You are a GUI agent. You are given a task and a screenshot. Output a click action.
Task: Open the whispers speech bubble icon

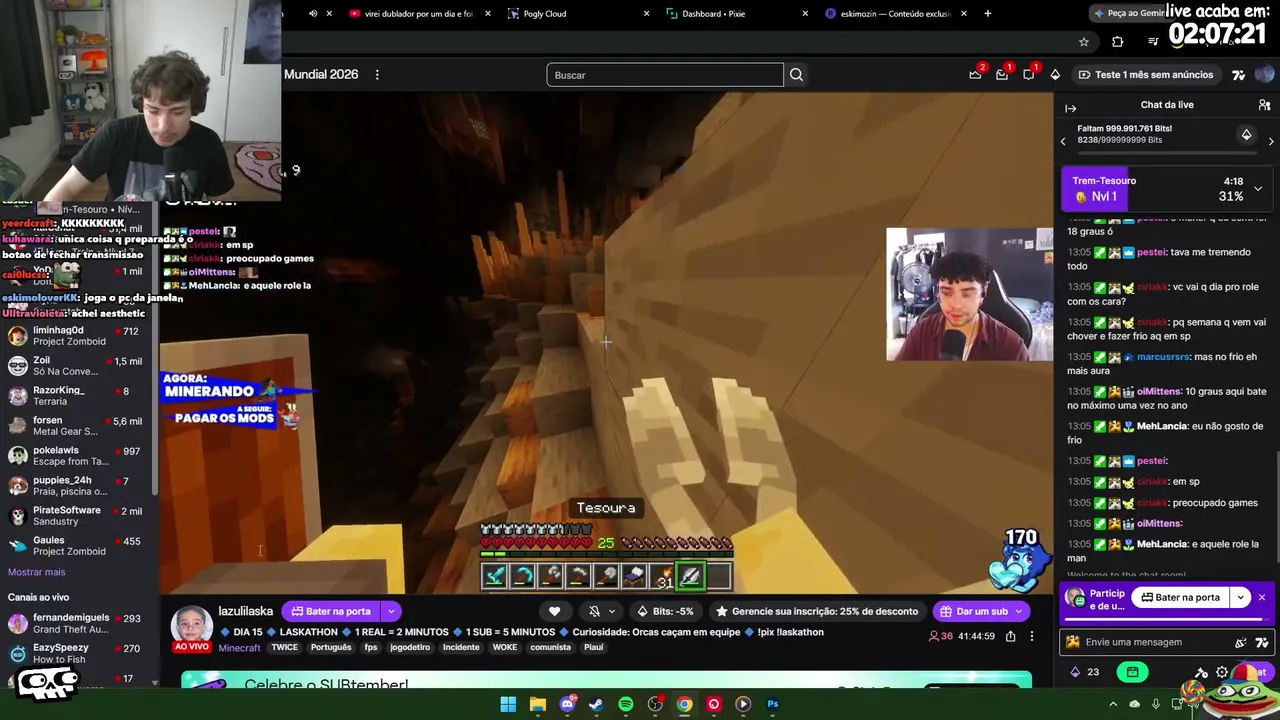1028,75
